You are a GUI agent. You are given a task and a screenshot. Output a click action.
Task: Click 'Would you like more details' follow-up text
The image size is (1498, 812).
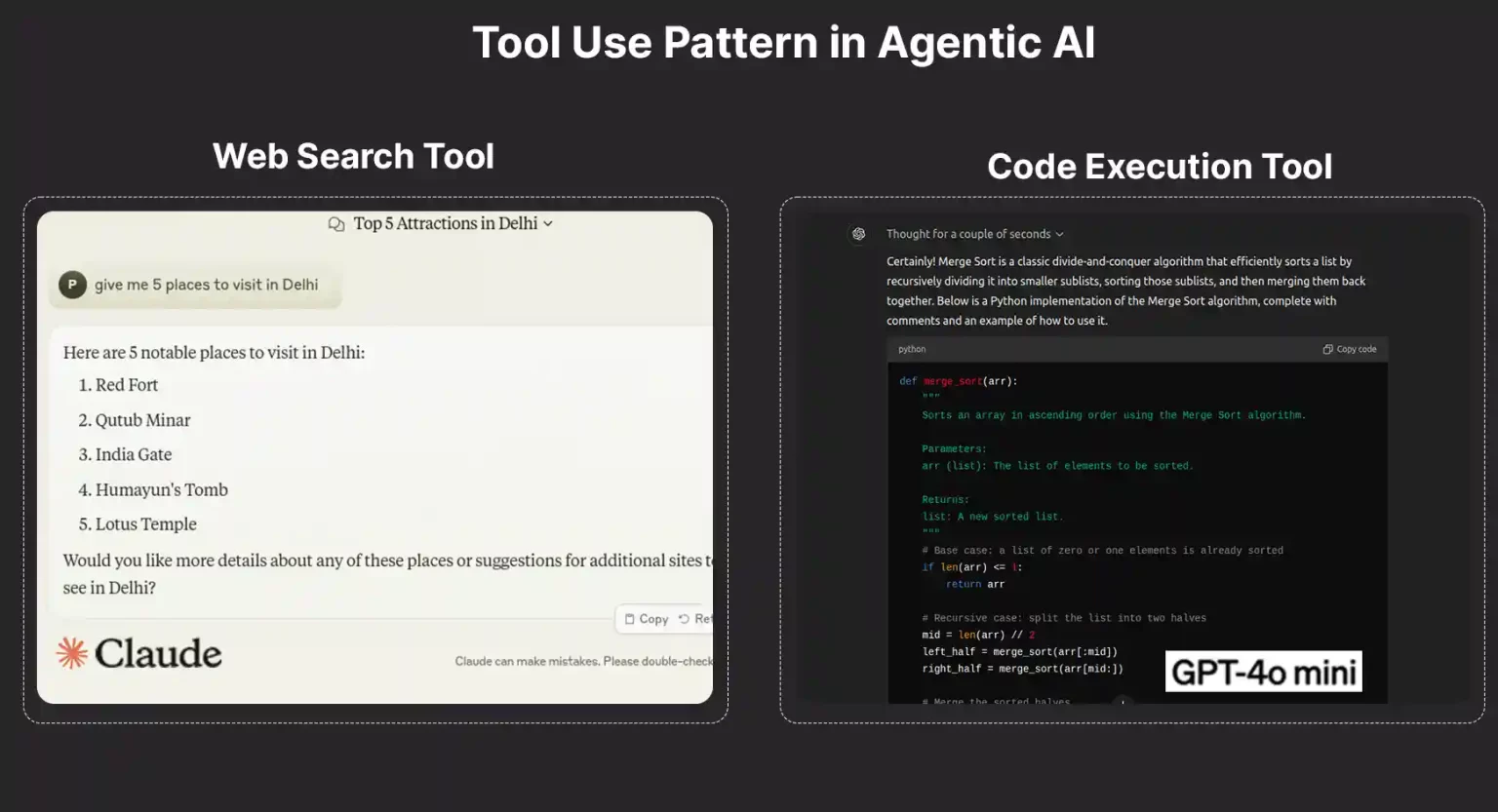(x=388, y=573)
